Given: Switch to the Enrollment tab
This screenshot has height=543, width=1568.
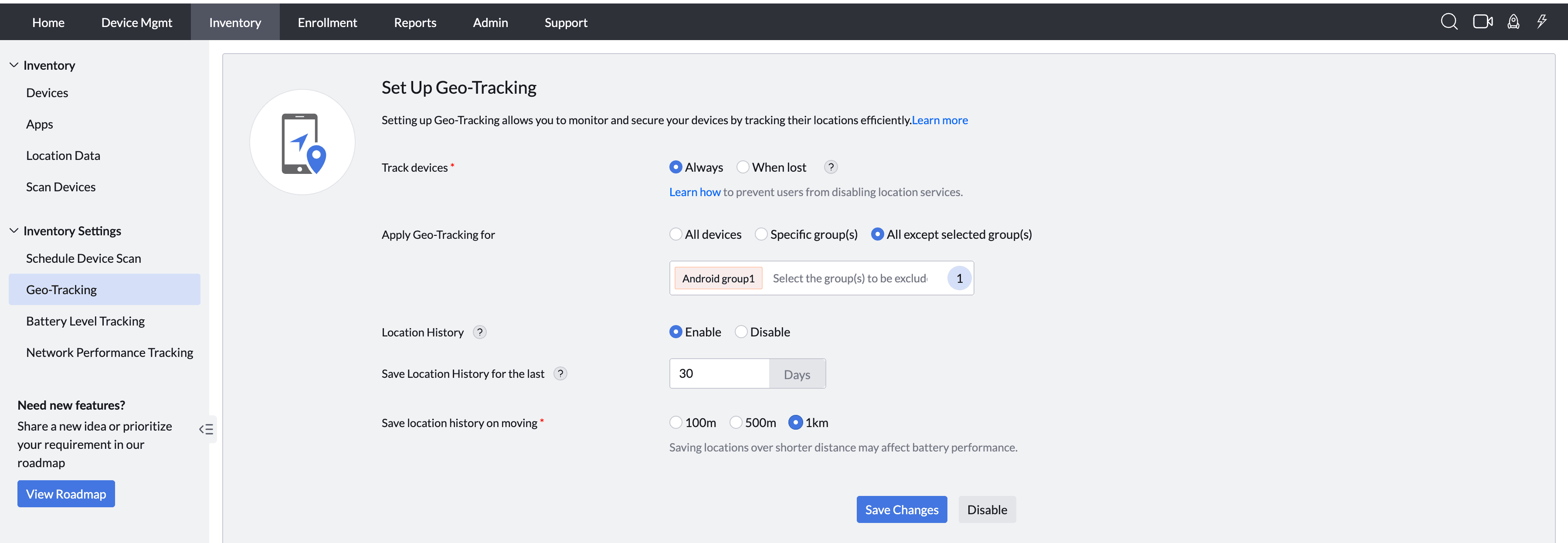Looking at the screenshot, I should click(327, 23).
